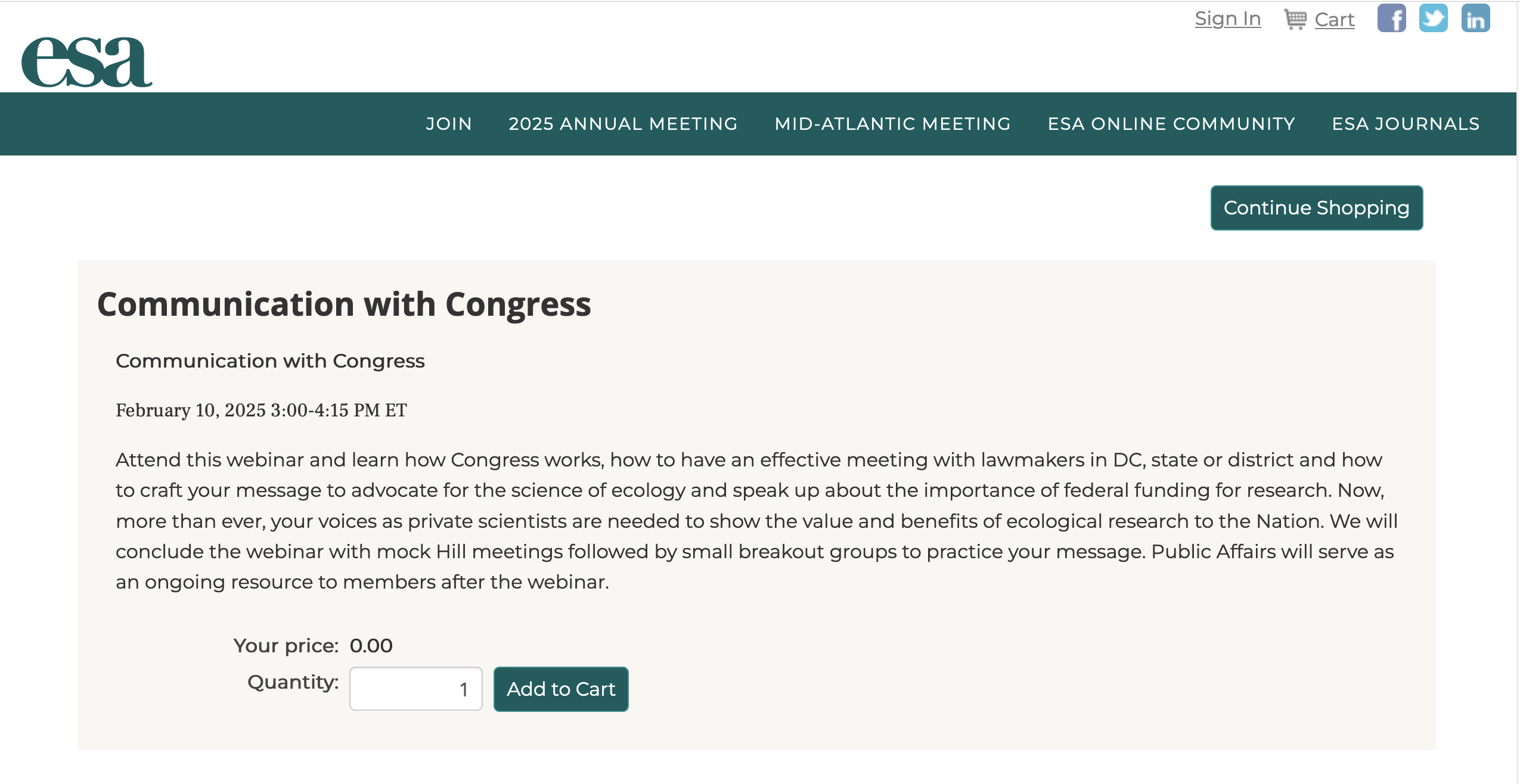The height and width of the screenshot is (784, 1520).
Task: Click the shopping cart icon
Action: (x=1295, y=19)
